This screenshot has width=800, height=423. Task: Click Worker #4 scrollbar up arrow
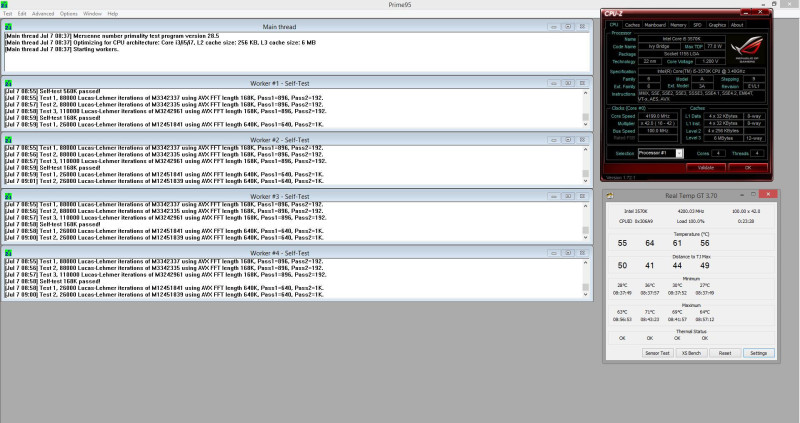[x=585, y=263]
